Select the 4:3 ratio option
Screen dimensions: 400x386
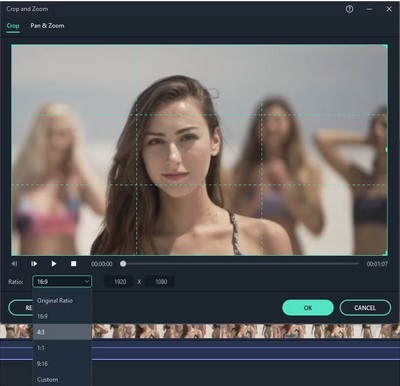coord(62,332)
